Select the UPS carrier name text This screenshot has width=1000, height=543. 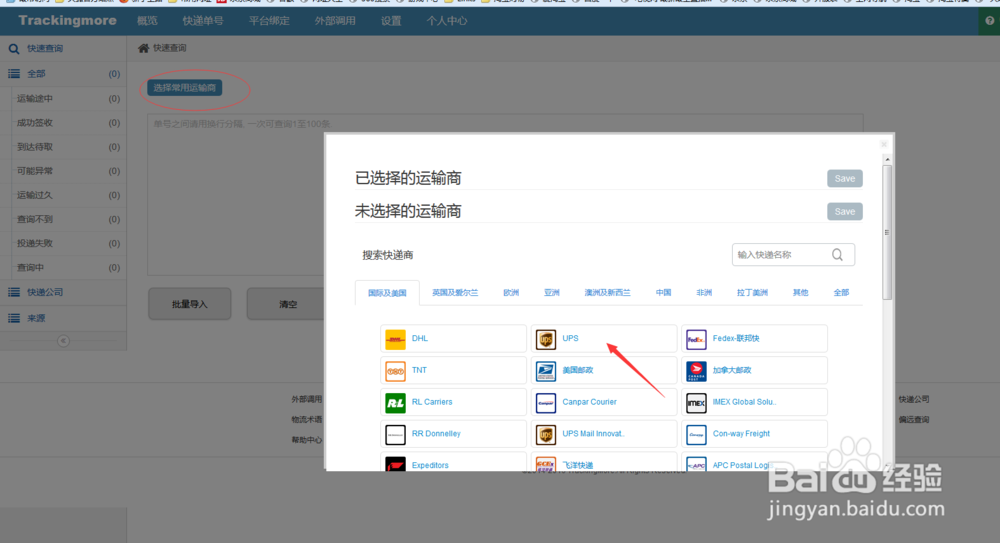tap(570, 339)
